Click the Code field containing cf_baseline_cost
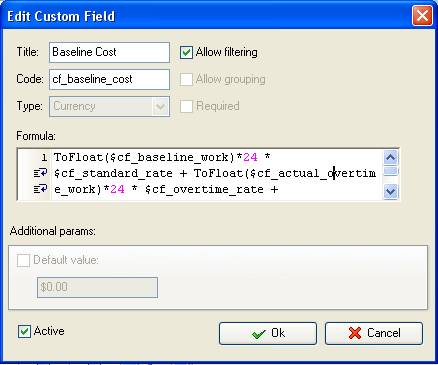Screen dimensions: 438x365 109,79
